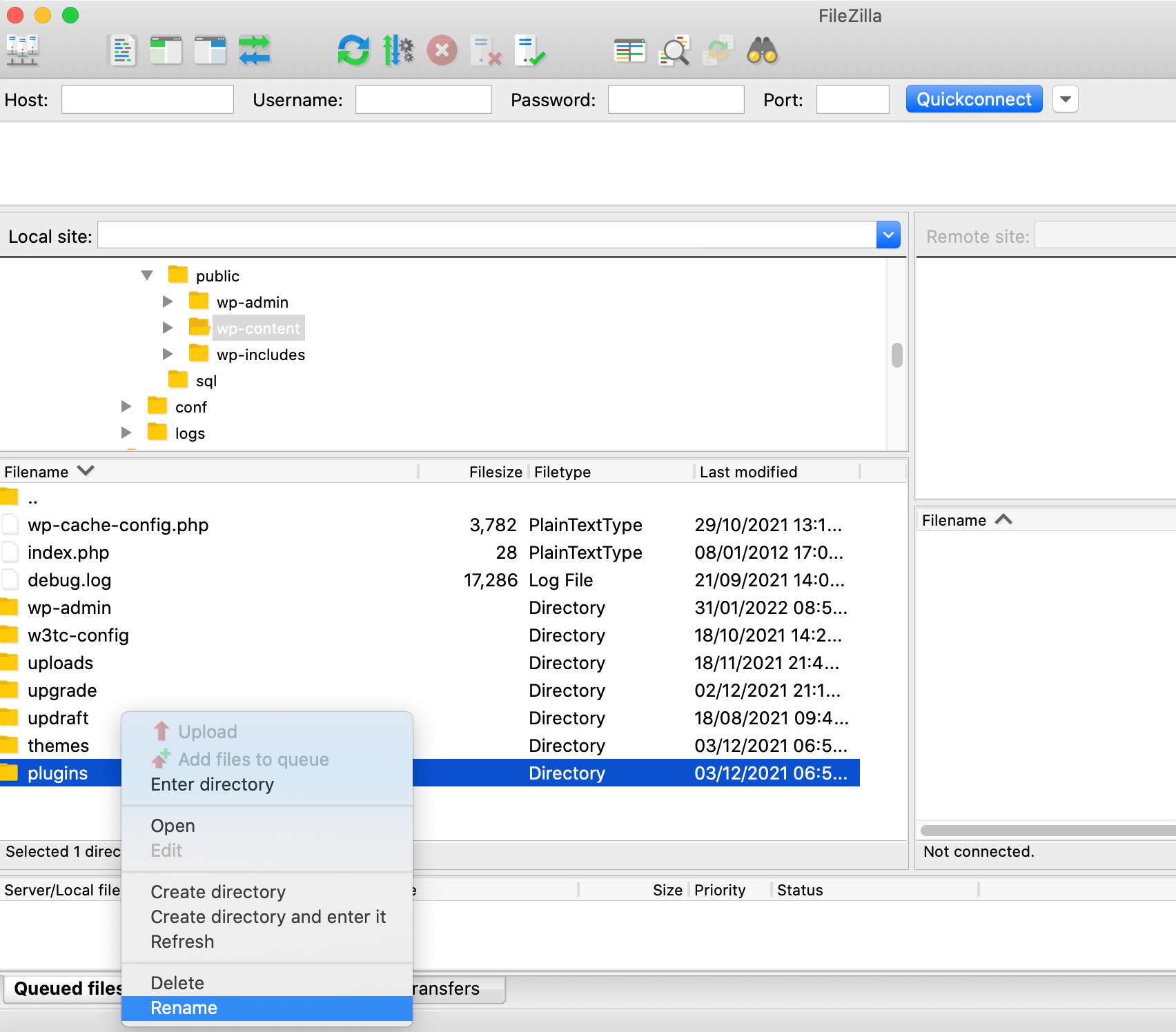Refresh file and folder lists icon
Image resolution: width=1176 pixels, height=1032 pixels.
(354, 50)
